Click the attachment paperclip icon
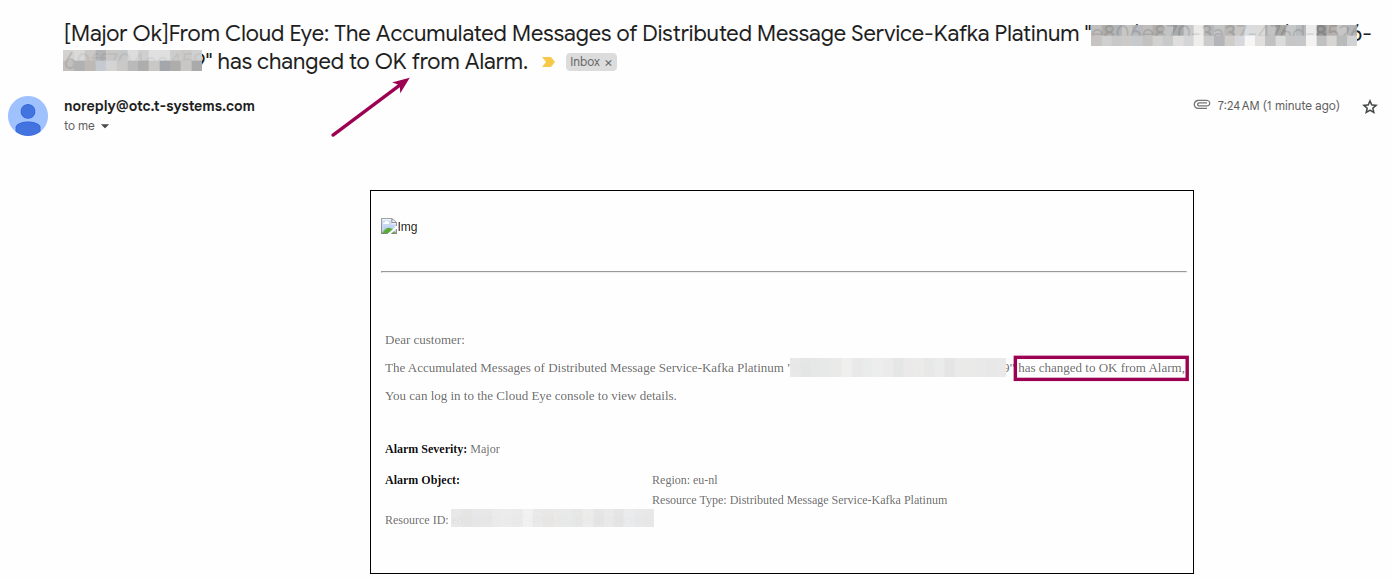 pyautogui.click(x=1202, y=105)
